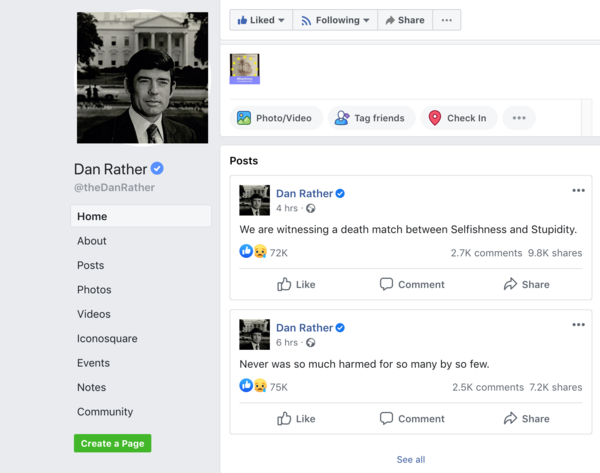Click the See all posts link
Viewport: 600px width, 473px height.
(411, 460)
